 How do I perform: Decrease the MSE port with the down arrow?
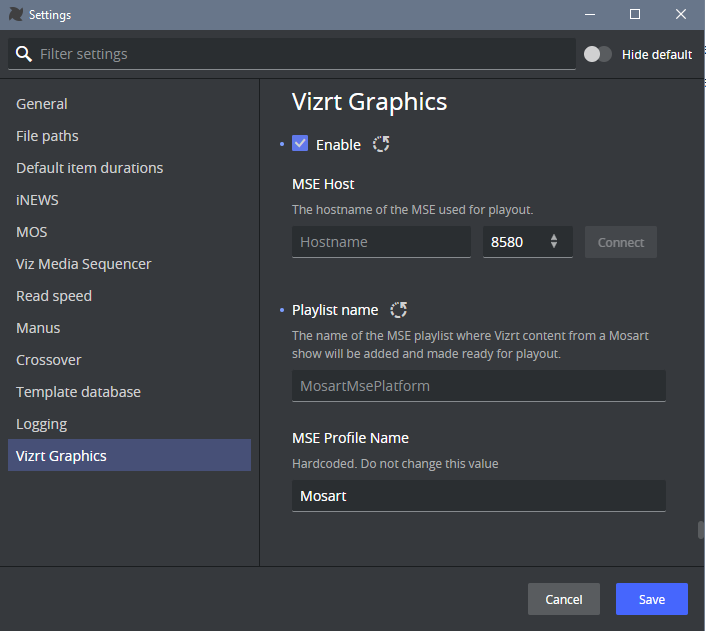[554, 245]
